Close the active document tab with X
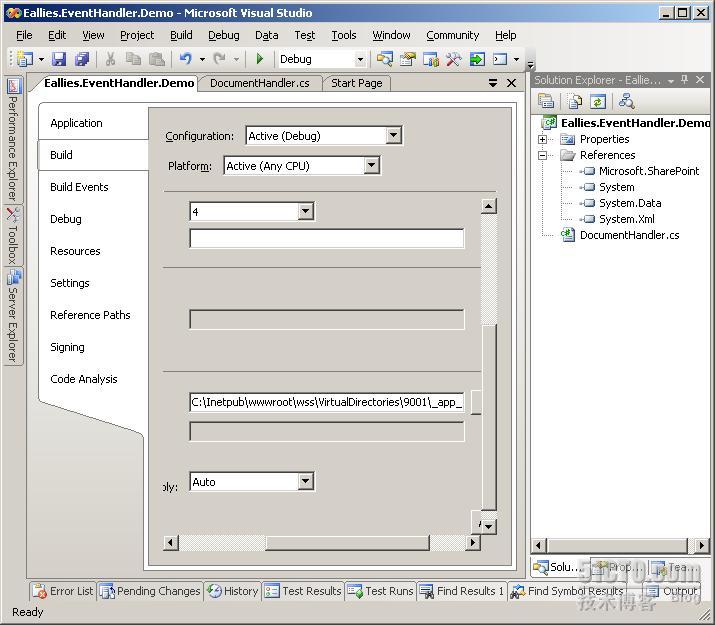This screenshot has height=625, width=715. [512, 83]
